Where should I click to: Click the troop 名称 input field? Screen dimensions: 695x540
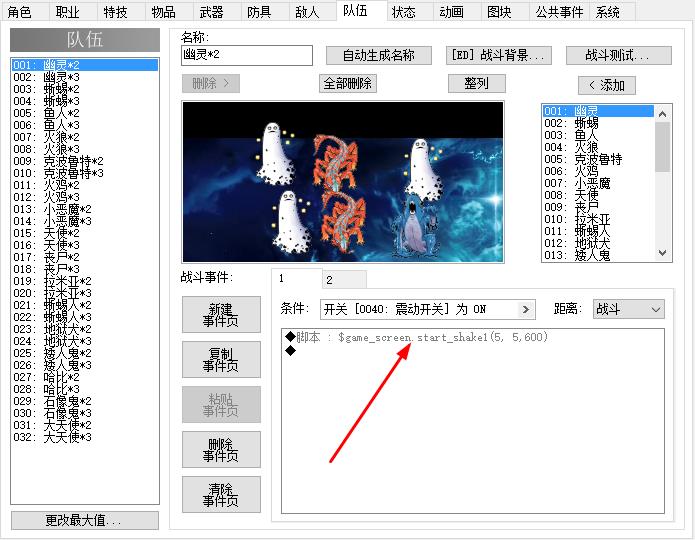(x=247, y=55)
